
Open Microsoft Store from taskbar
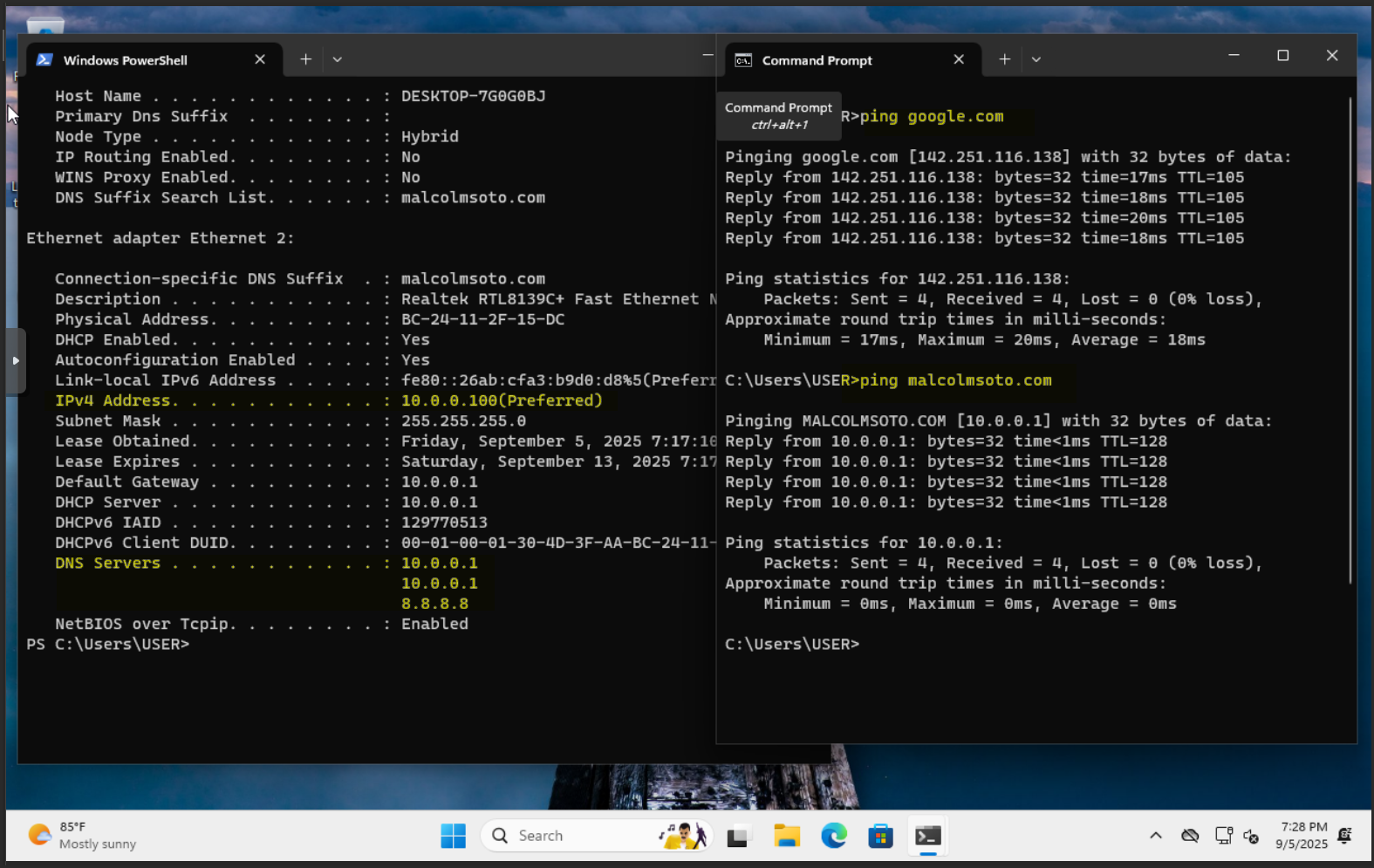pyautogui.click(x=880, y=836)
